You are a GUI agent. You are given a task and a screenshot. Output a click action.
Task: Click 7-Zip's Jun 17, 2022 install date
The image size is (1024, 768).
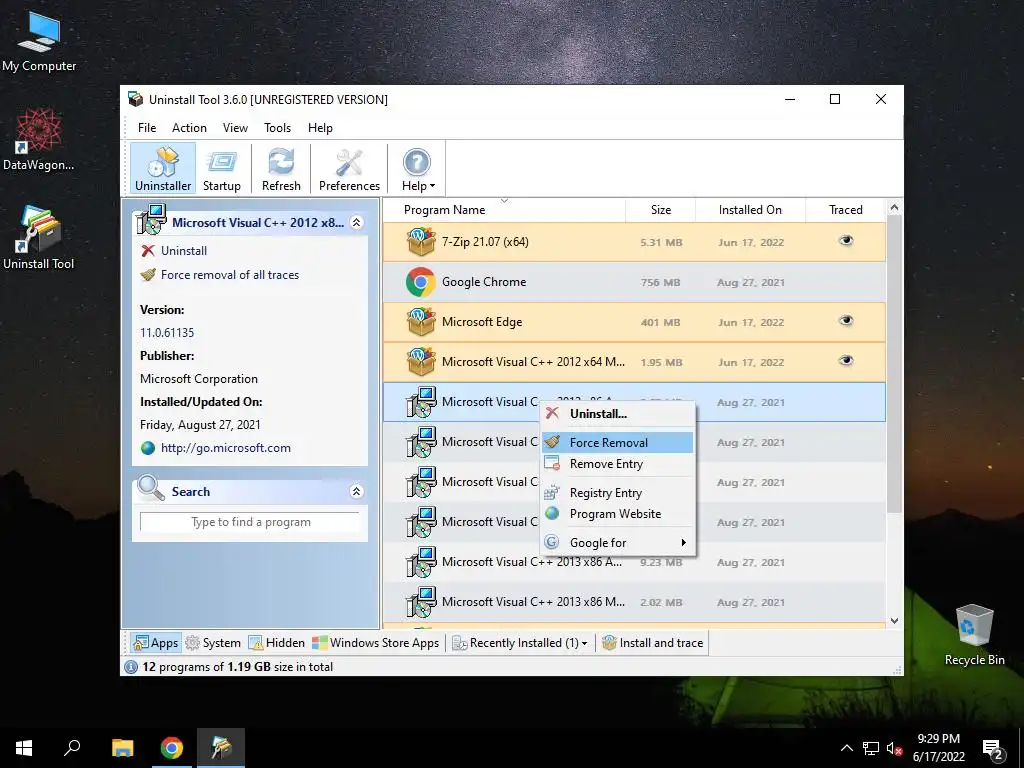coord(751,242)
